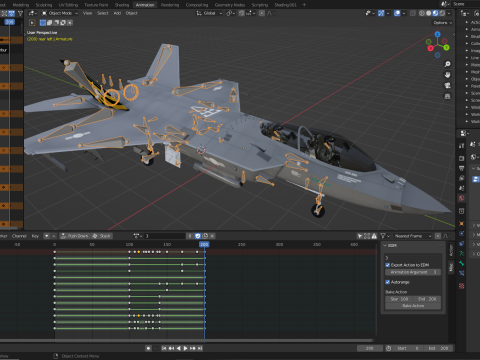Toggle the camera view icon
The height and width of the screenshot is (360, 480).
[447, 86]
